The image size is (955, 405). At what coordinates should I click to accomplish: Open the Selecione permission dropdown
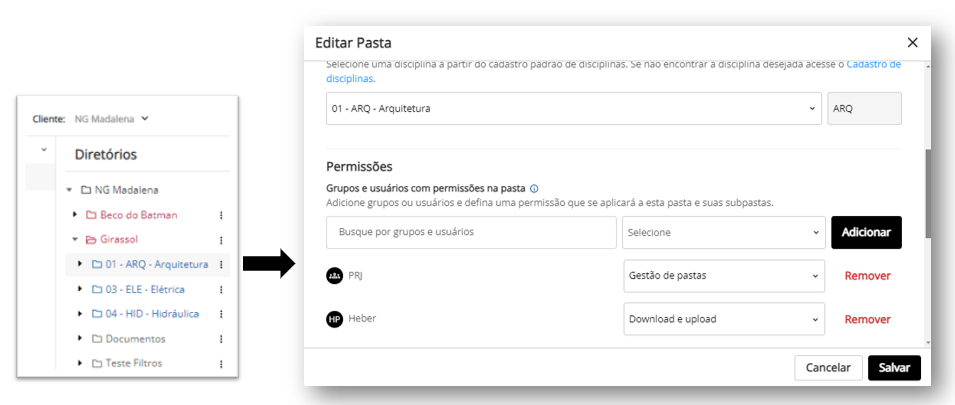tap(724, 232)
